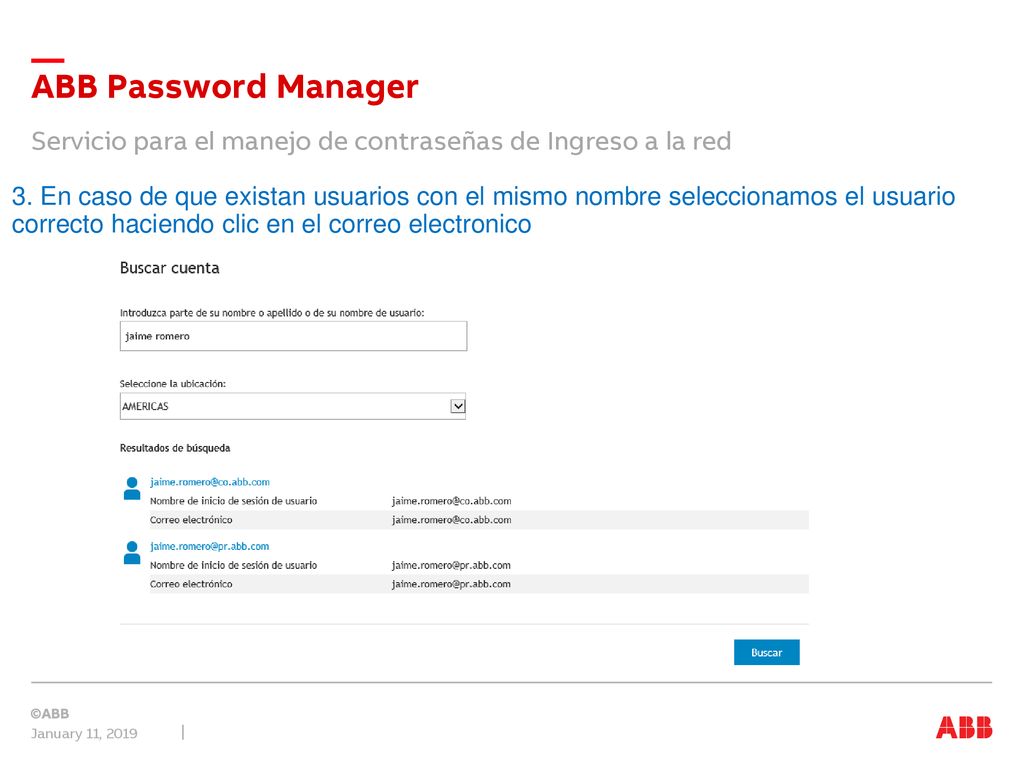Open the Seleccione la ubicación combo box
This screenshot has height=768, width=1024.
coord(293,406)
